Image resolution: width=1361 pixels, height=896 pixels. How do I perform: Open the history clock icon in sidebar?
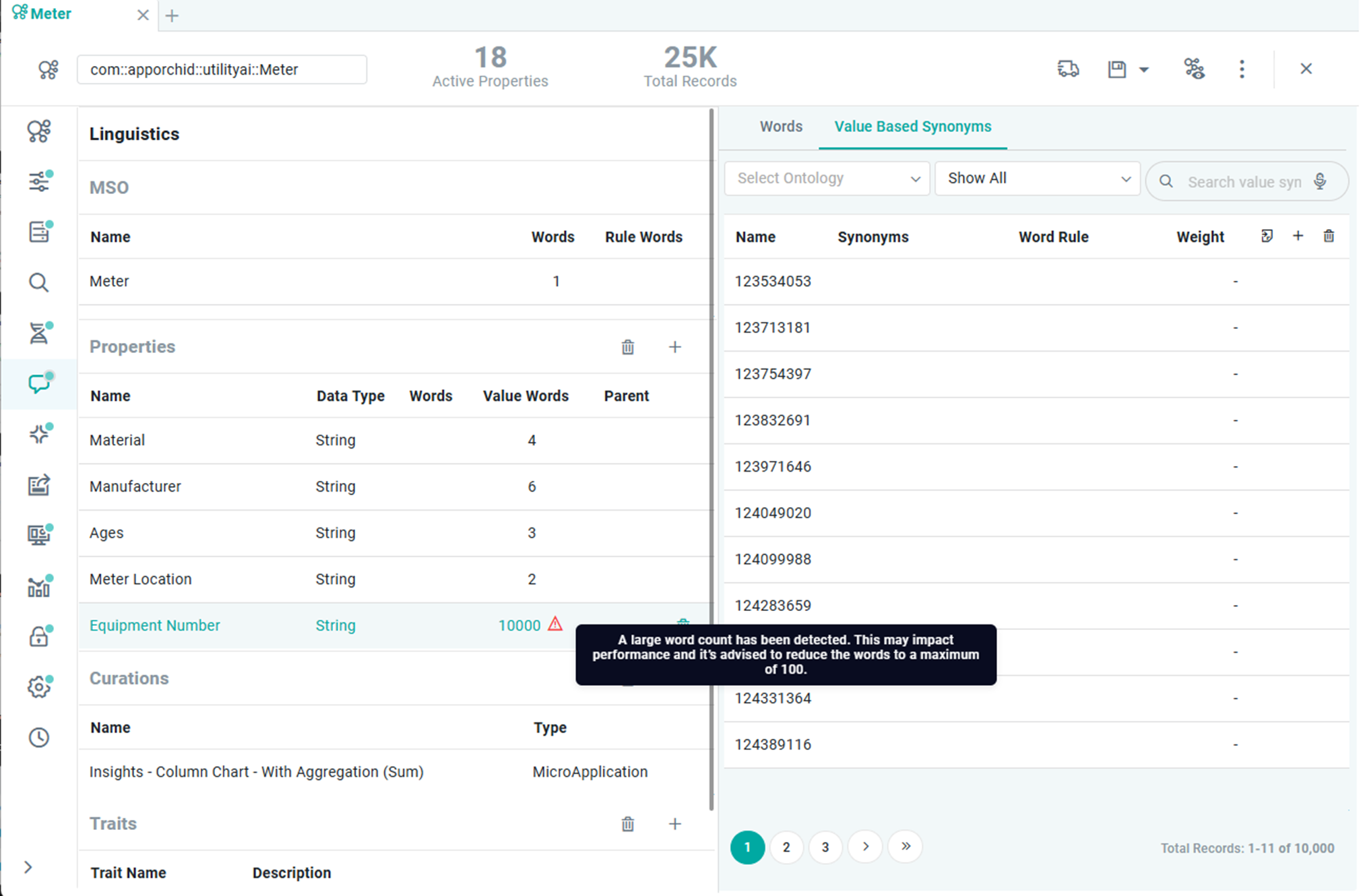[38, 738]
